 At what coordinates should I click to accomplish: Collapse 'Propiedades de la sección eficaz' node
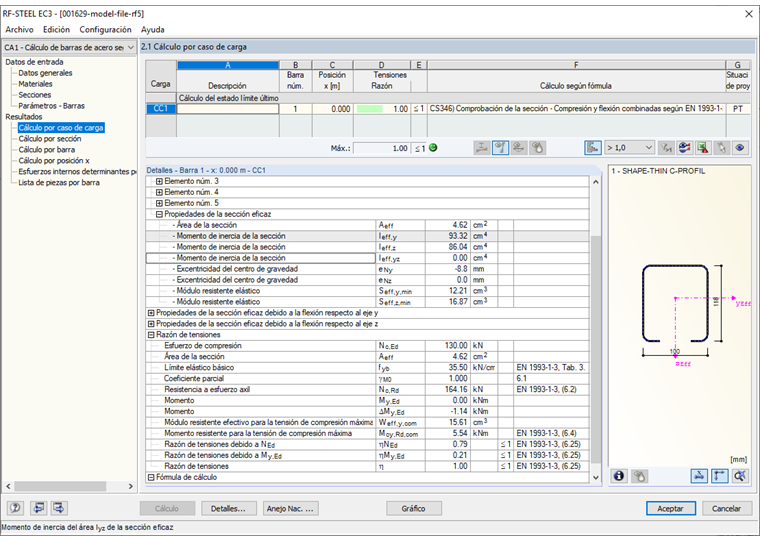[158, 214]
